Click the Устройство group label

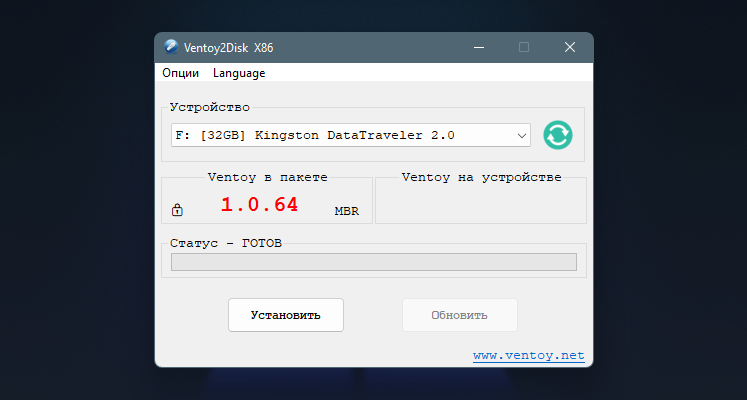[210, 107]
